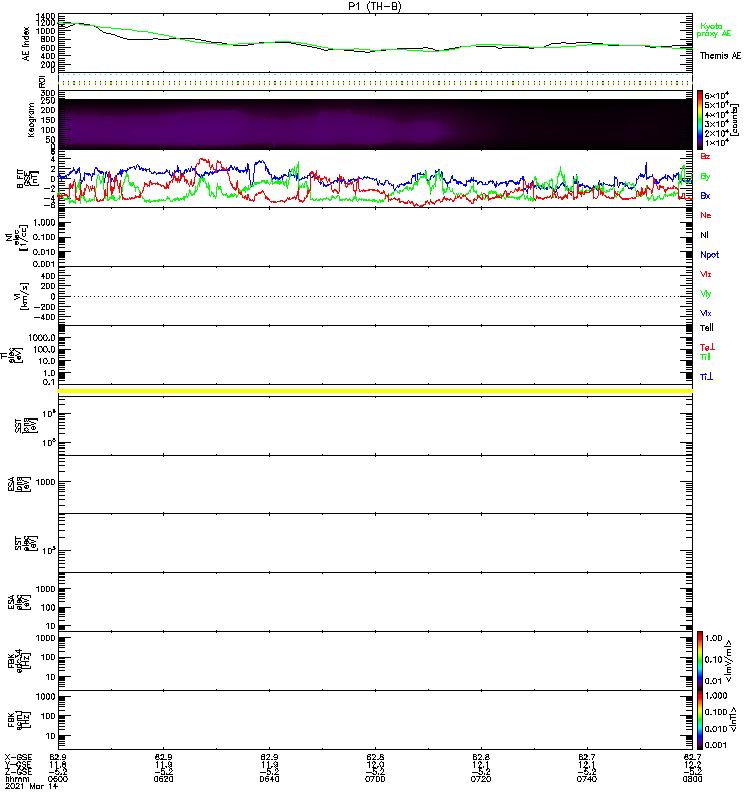Click the keogram counts color bar

pos(701,120)
